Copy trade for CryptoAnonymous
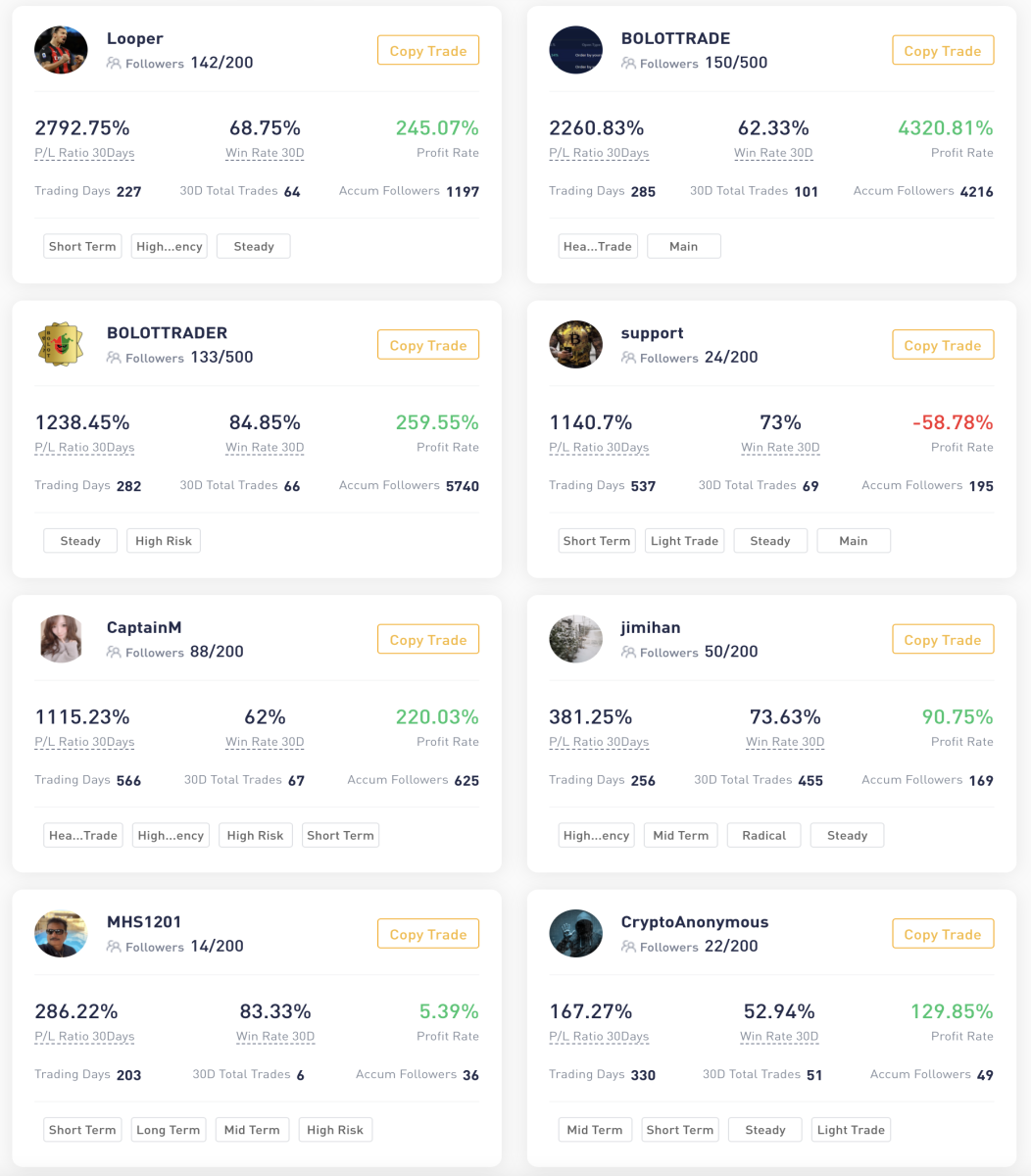This screenshot has height=1176, width=1031. (943, 934)
